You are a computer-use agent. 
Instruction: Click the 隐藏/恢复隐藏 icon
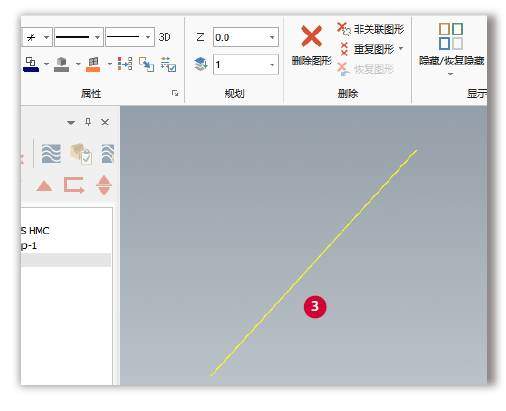point(451,36)
